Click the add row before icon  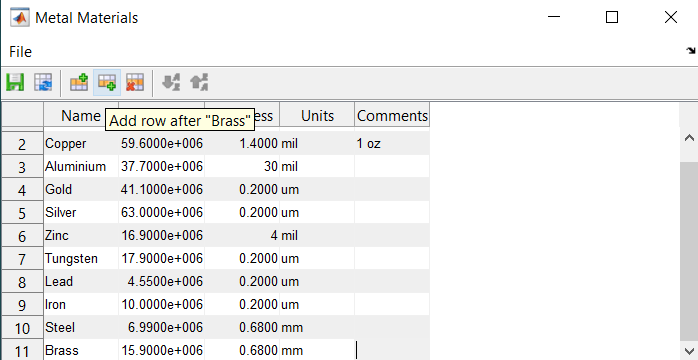click(x=79, y=83)
